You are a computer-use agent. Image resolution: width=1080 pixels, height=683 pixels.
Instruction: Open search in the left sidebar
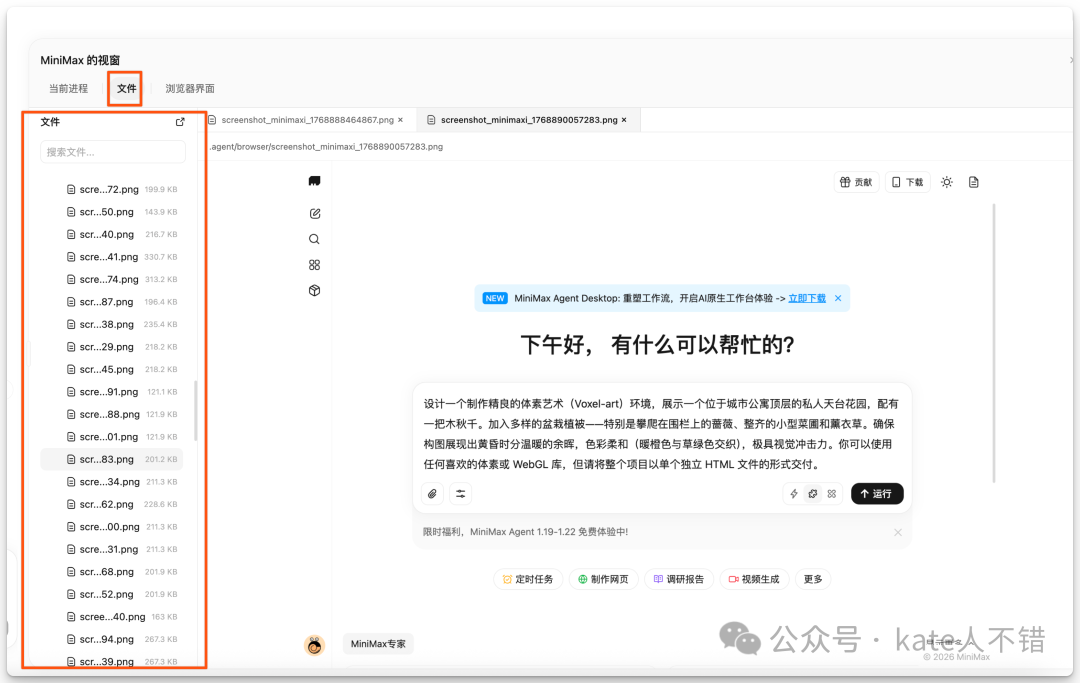click(314, 238)
